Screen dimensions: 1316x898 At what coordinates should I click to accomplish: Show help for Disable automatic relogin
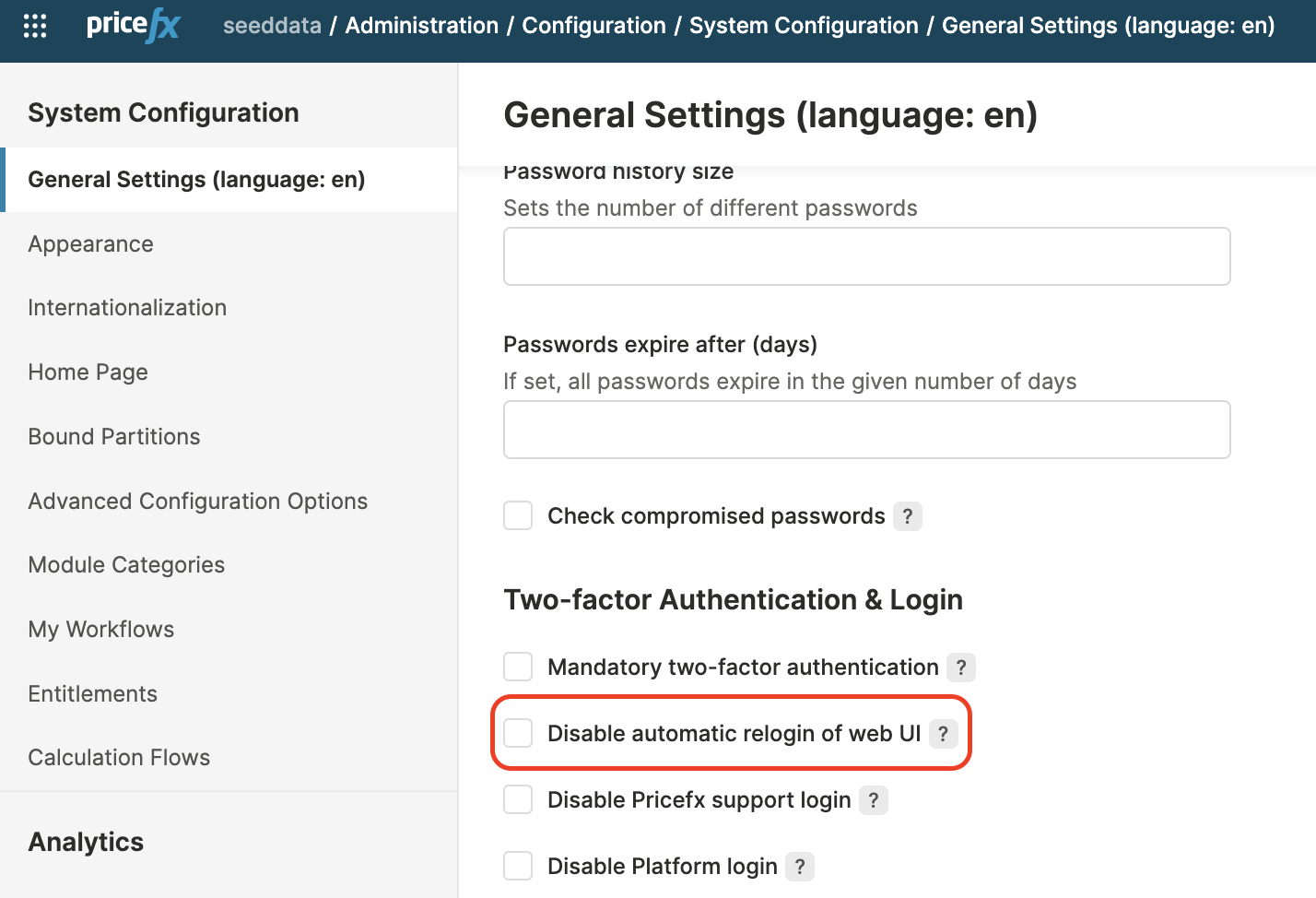(943, 734)
